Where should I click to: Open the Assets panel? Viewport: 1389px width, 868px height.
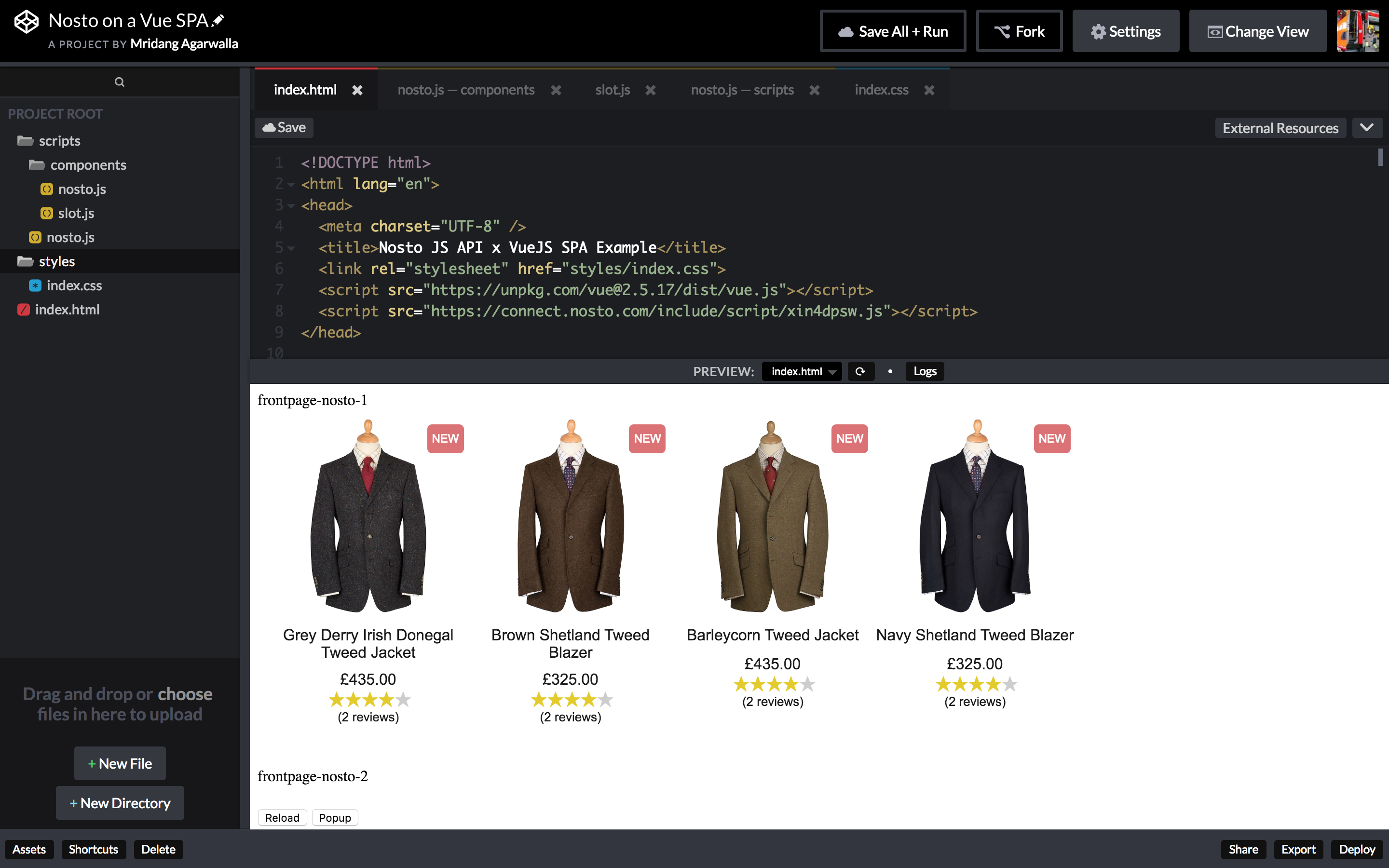tap(29, 849)
